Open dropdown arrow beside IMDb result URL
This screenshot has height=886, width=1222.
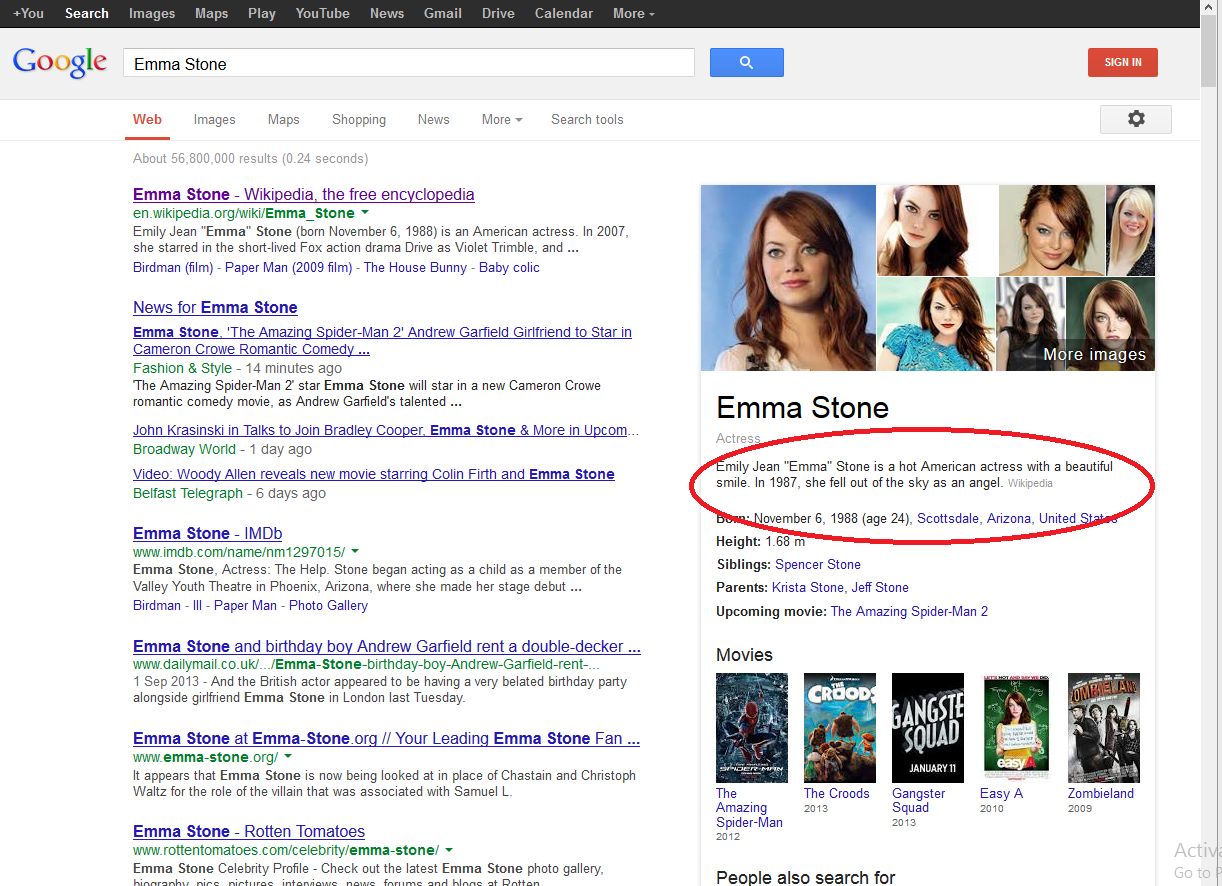click(355, 552)
